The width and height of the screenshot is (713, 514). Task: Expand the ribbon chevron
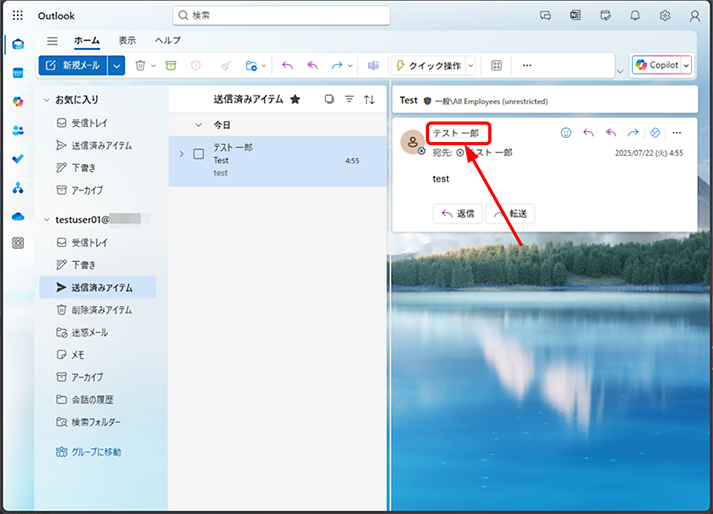click(x=619, y=71)
